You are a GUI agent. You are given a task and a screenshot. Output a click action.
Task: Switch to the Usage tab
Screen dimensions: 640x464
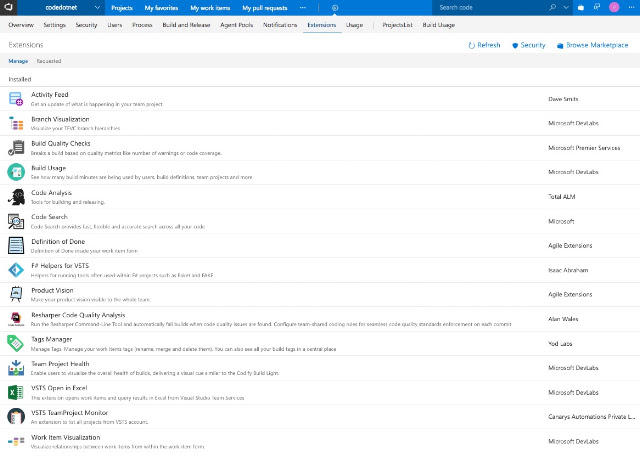(354, 25)
